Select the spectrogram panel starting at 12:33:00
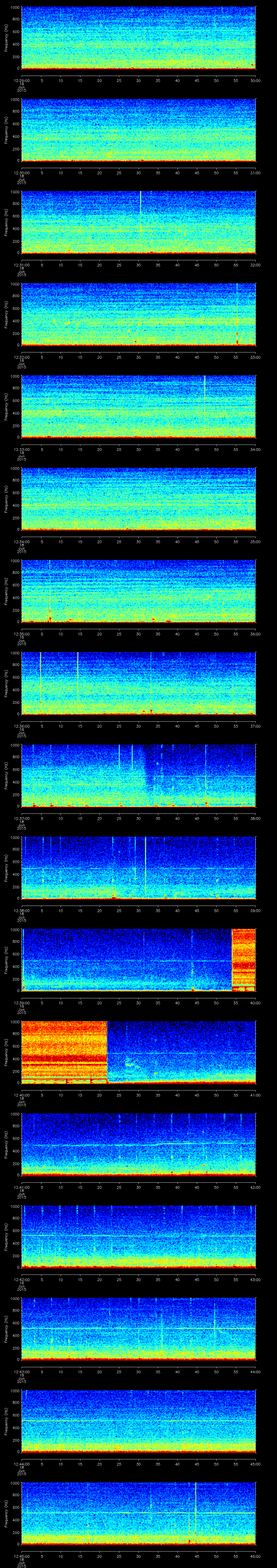This screenshot has width=277, height=1568. tap(138, 407)
